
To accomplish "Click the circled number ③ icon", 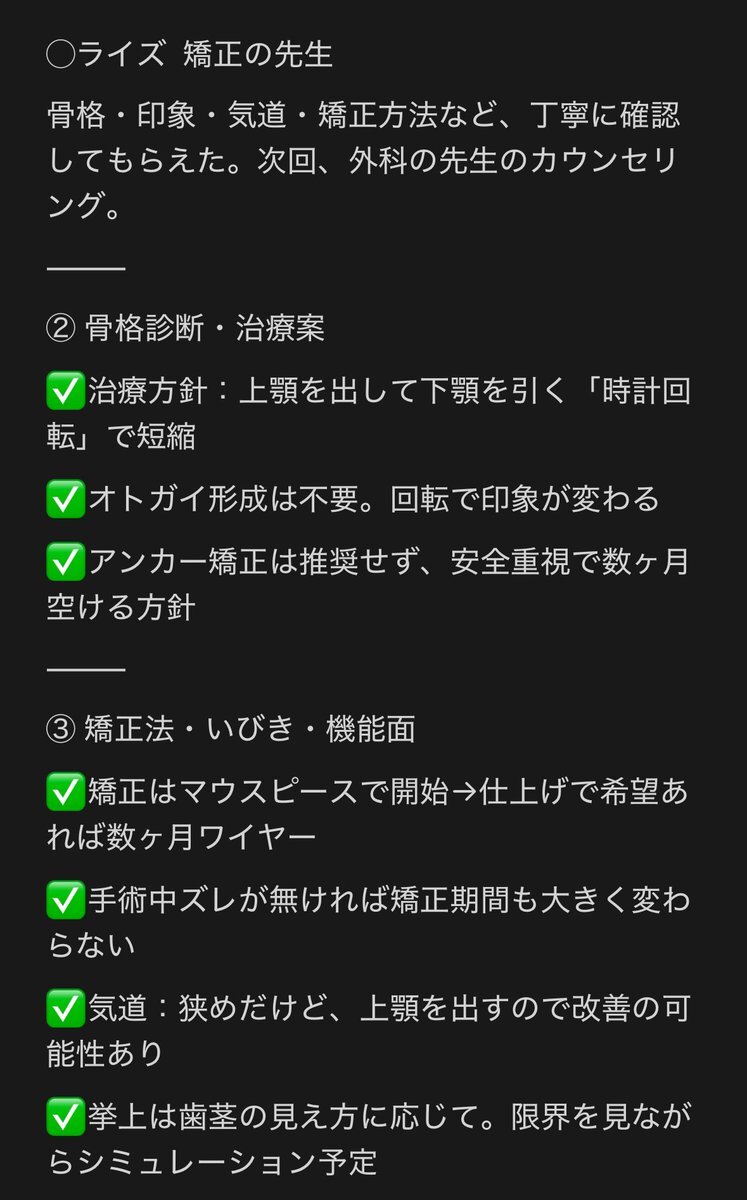I will [62, 729].
